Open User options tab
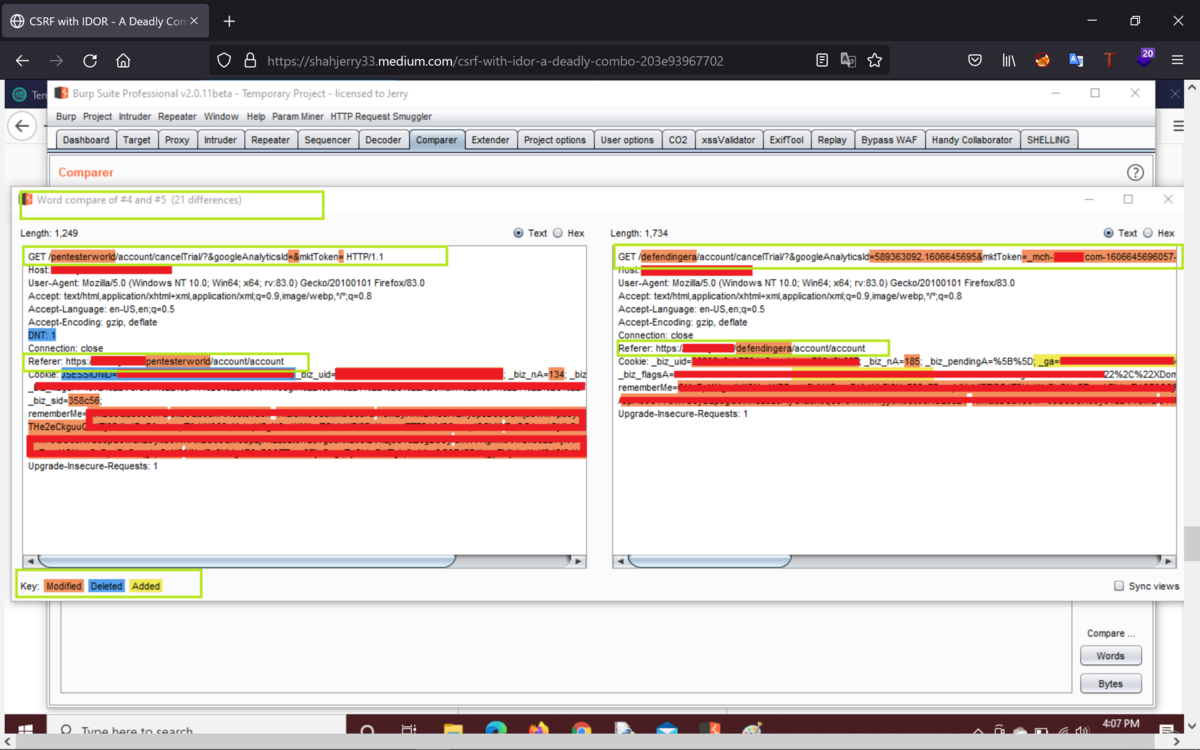 tap(627, 140)
